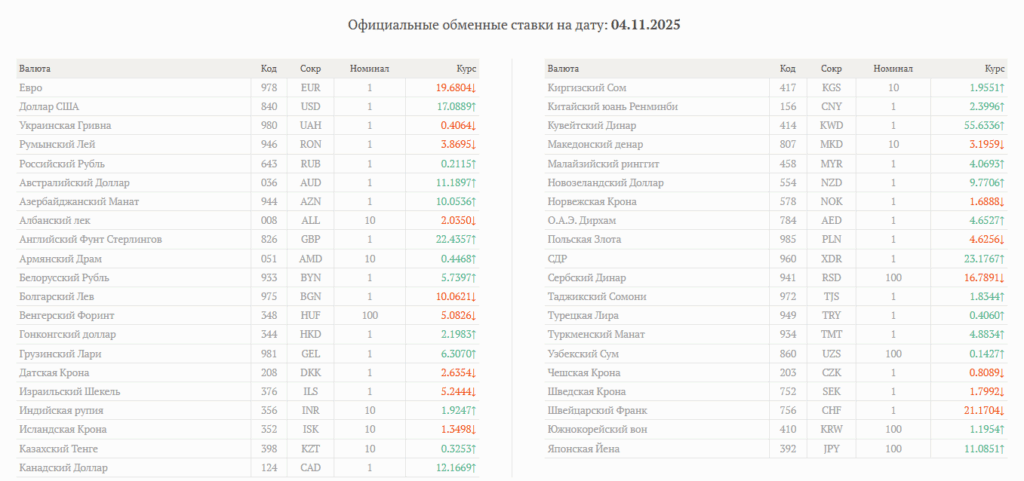Click the right table's Курс column header
Viewport: 1024px width, 481px height.
point(994,69)
